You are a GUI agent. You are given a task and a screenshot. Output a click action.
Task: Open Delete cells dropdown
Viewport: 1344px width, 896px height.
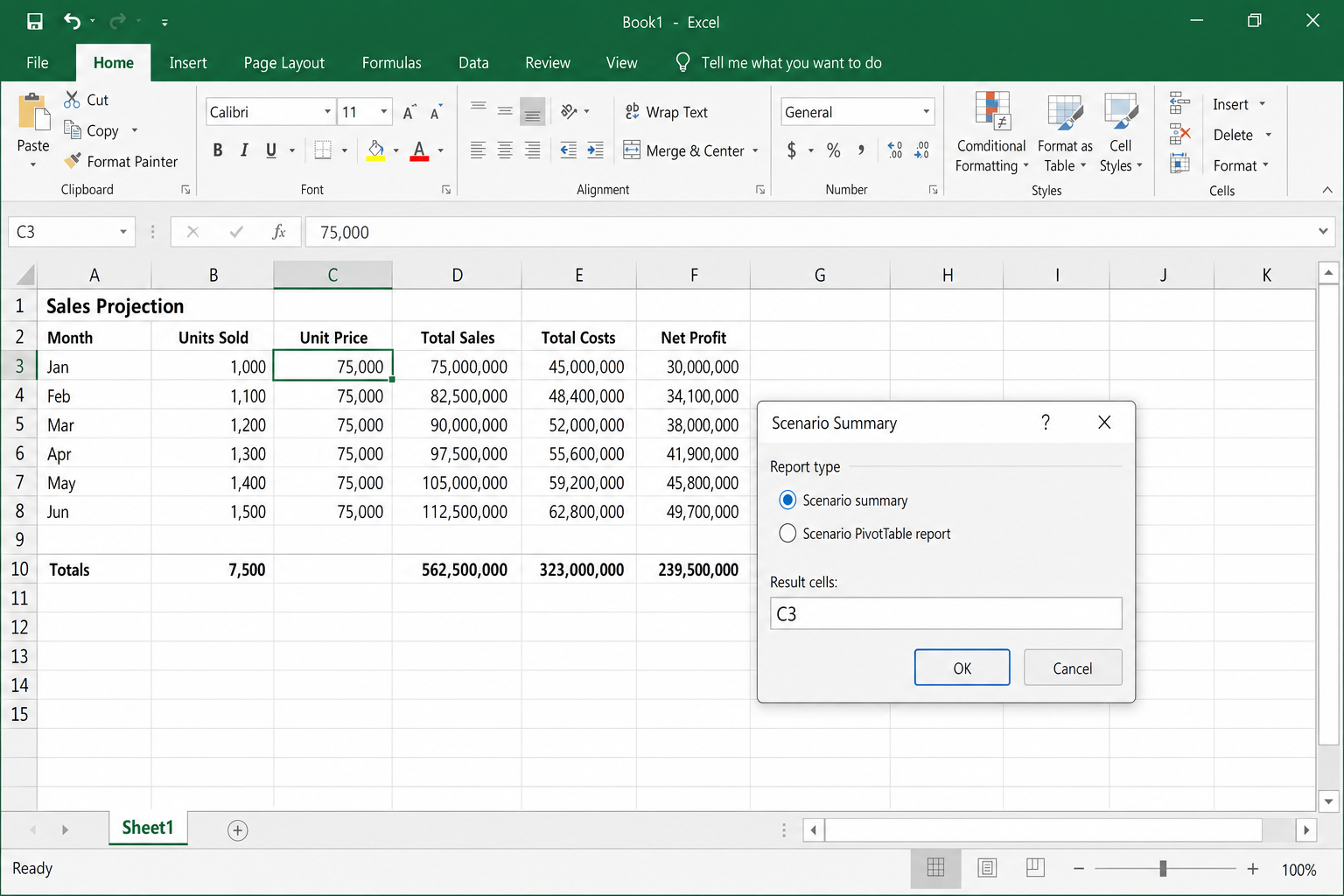(1268, 135)
